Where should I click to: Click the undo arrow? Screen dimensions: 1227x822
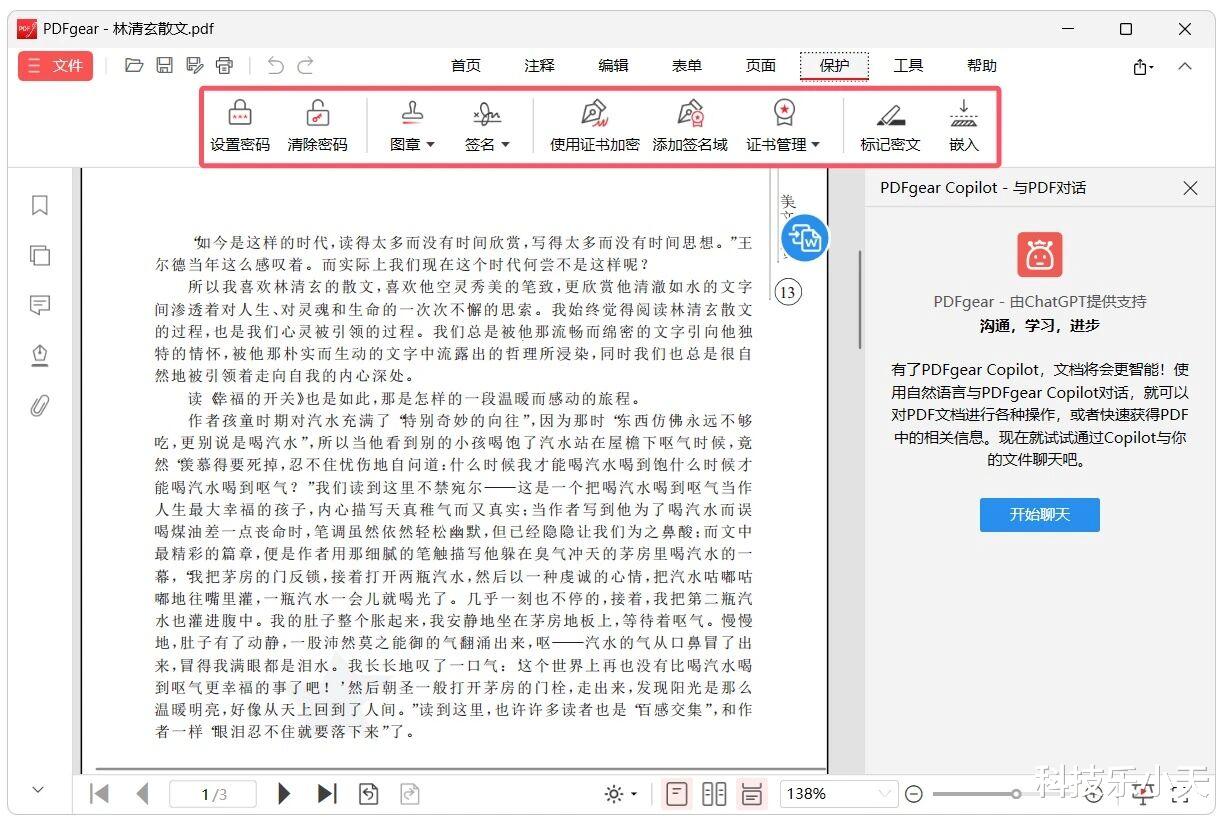coord(275,66)
